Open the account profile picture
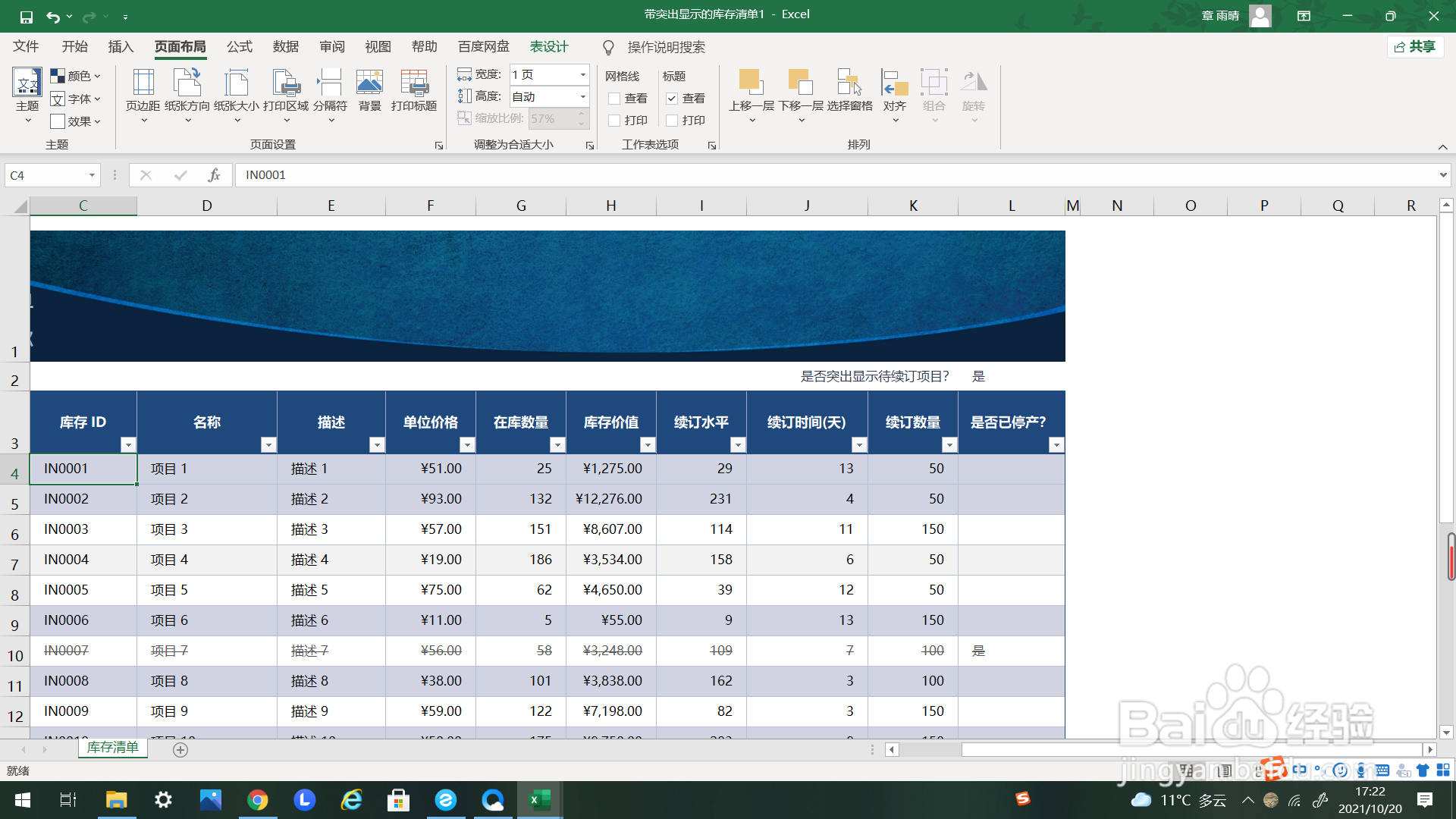This screenshot has height=819, width=1456. pyautogui.click(x=1260, y=16)
